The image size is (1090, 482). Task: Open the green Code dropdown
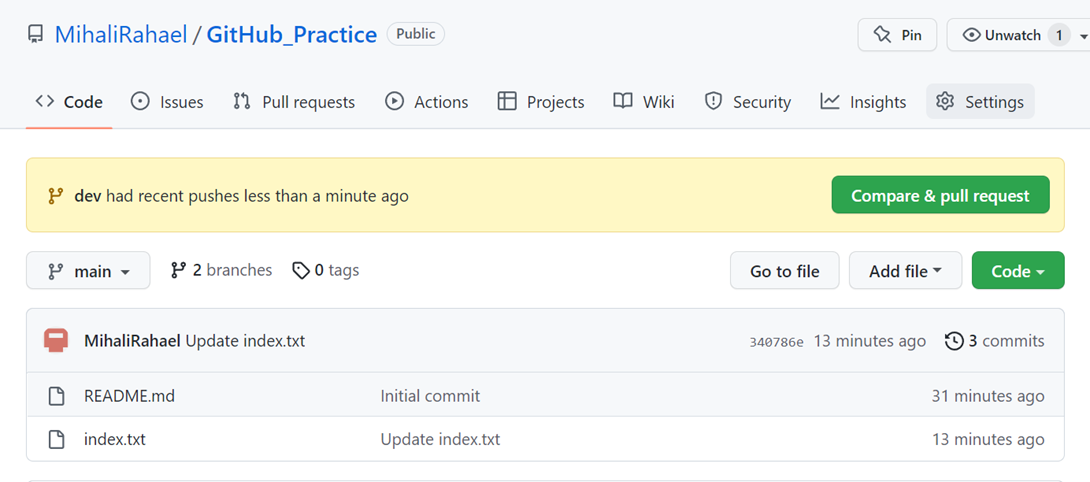(1017, 271)
